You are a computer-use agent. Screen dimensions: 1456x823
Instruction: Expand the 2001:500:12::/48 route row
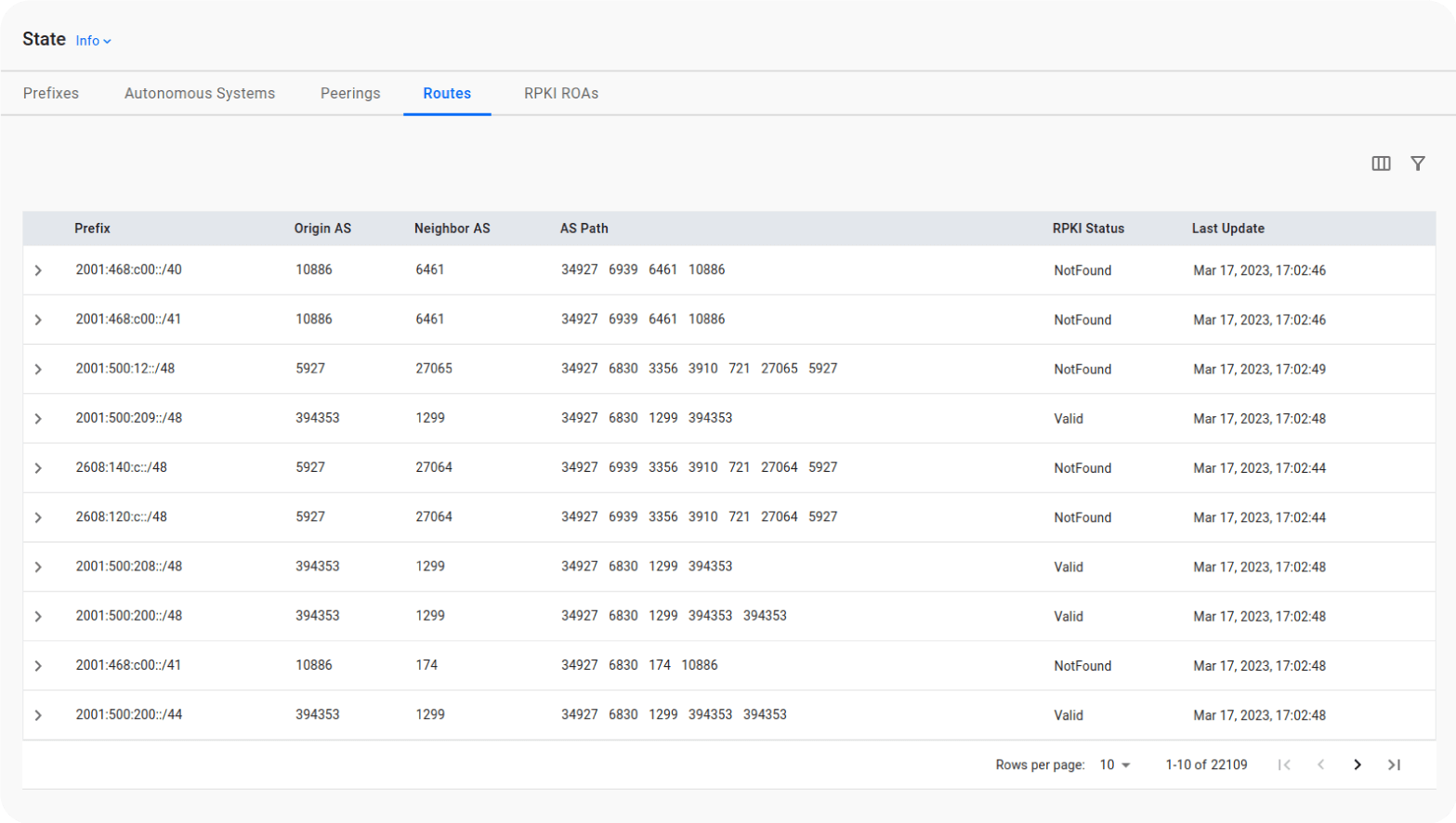[x=38, y=369]
